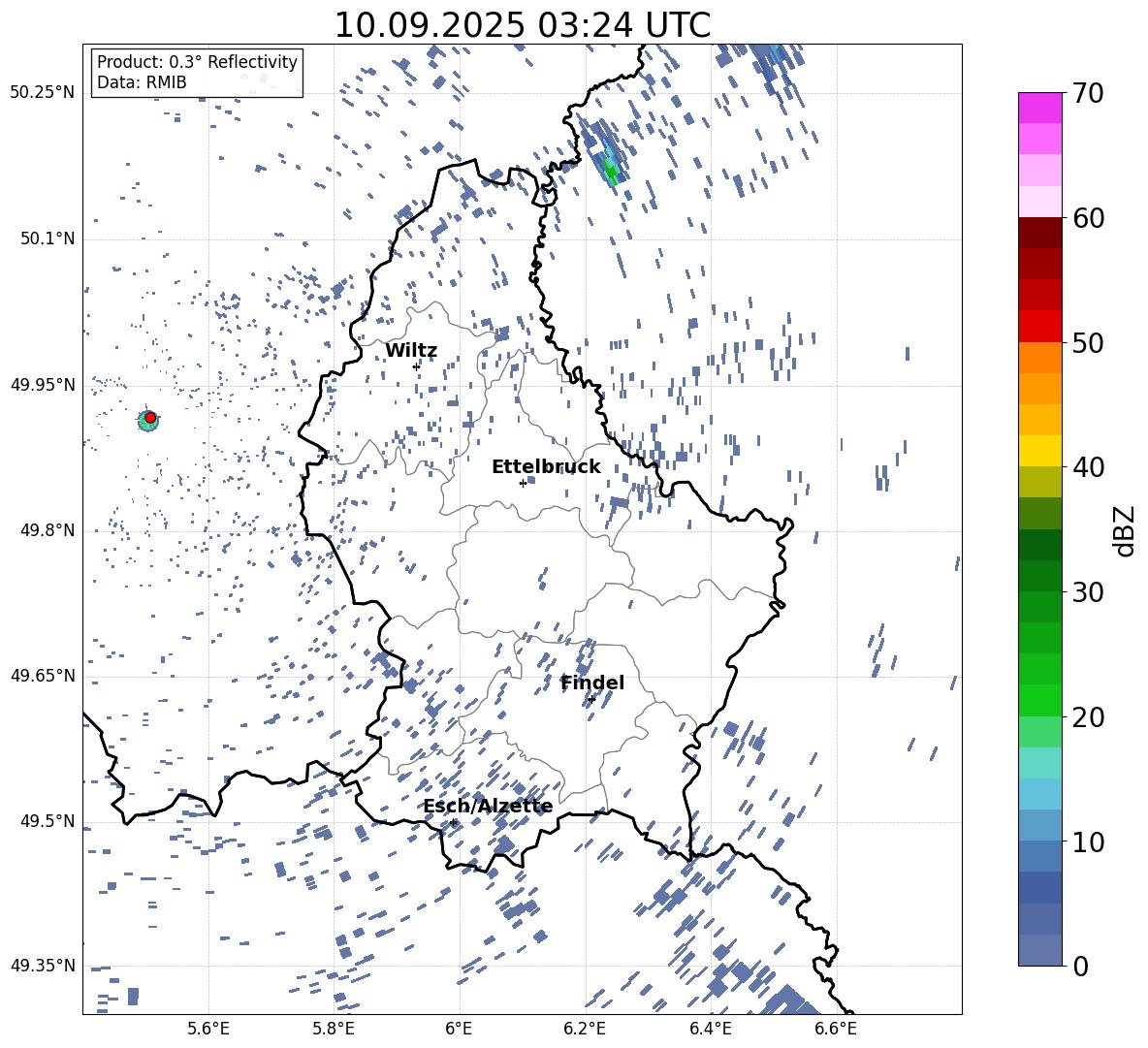The width and height of the screenshot is (1148, 1048).
Task: Click the 49.5°N latitude label
Action: click(x=47, y=821)
